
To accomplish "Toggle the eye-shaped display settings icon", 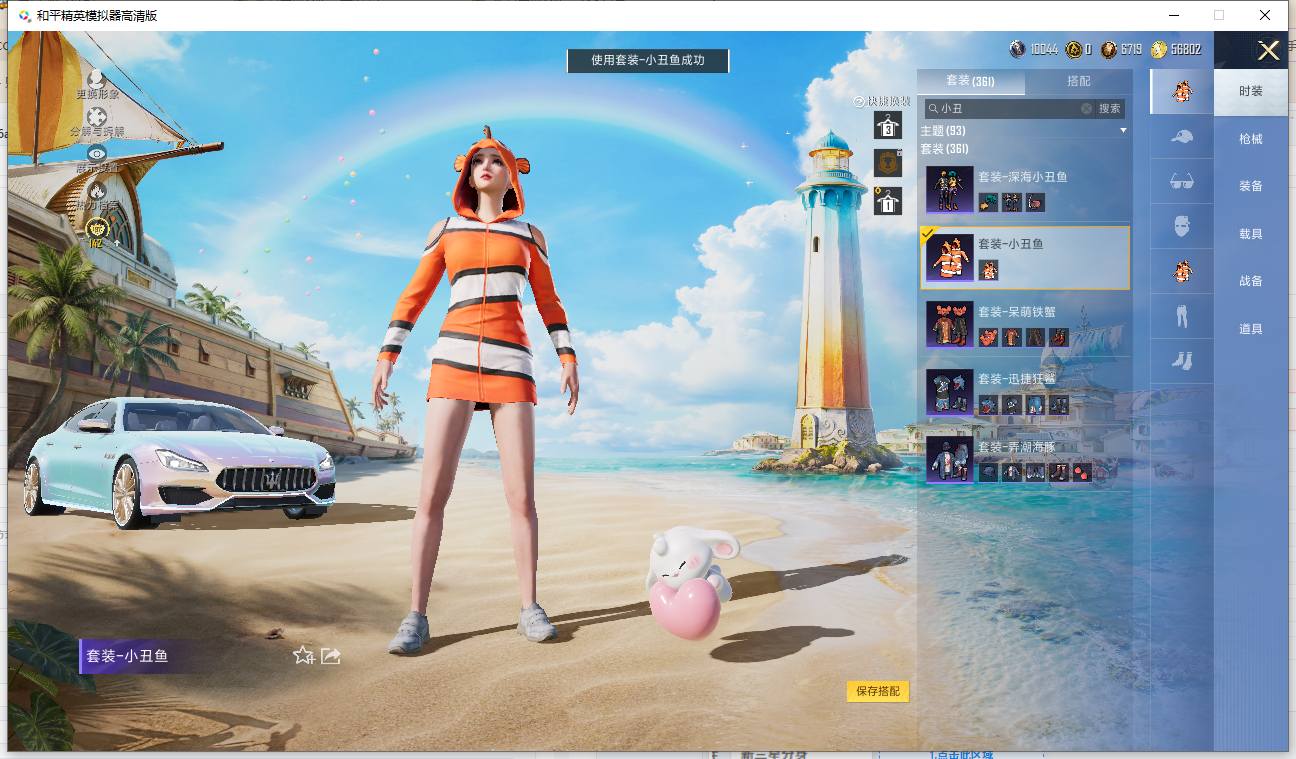I will (x=97, y=153).
